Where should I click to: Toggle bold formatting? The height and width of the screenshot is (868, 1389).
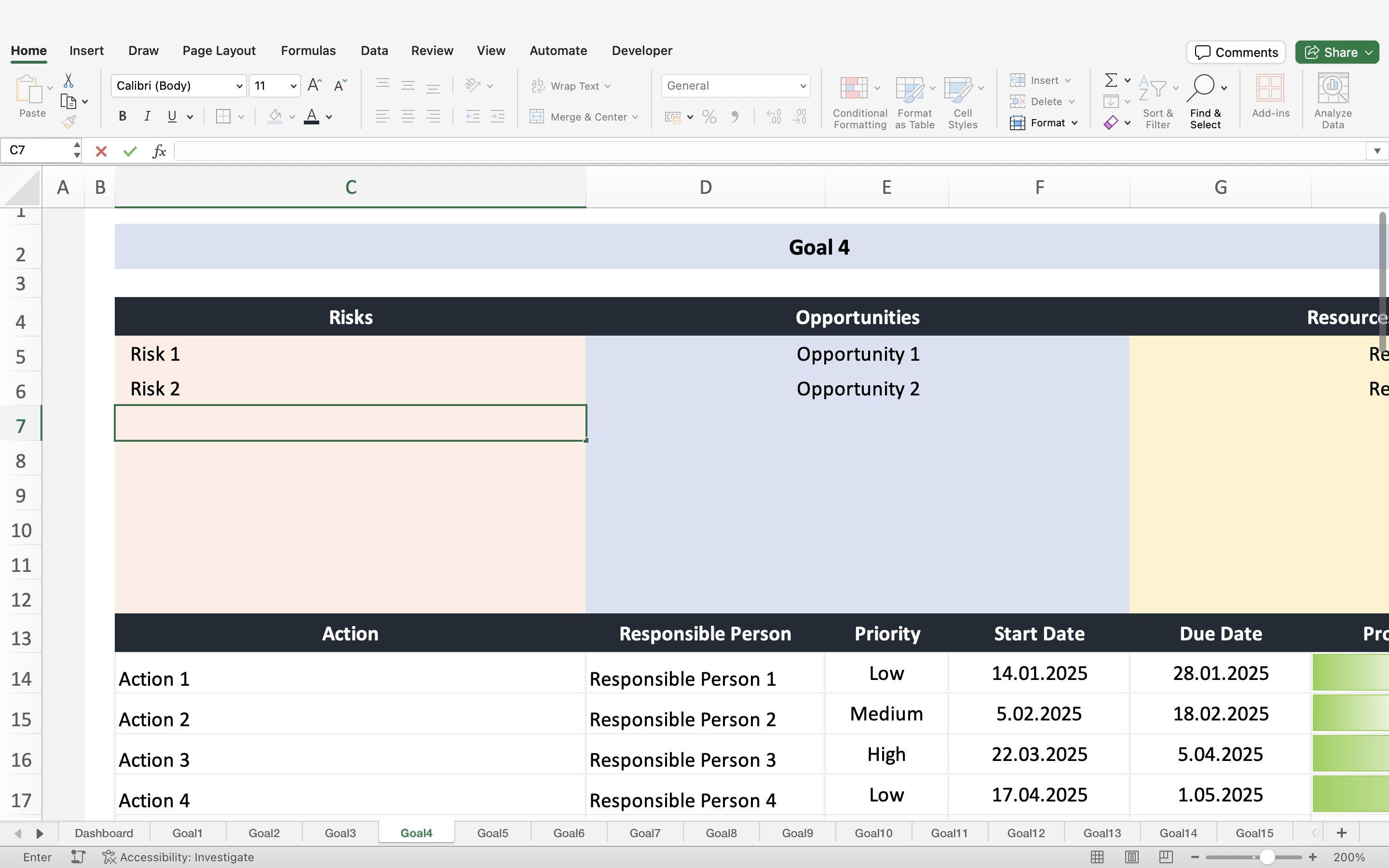[x=122, y=116]
